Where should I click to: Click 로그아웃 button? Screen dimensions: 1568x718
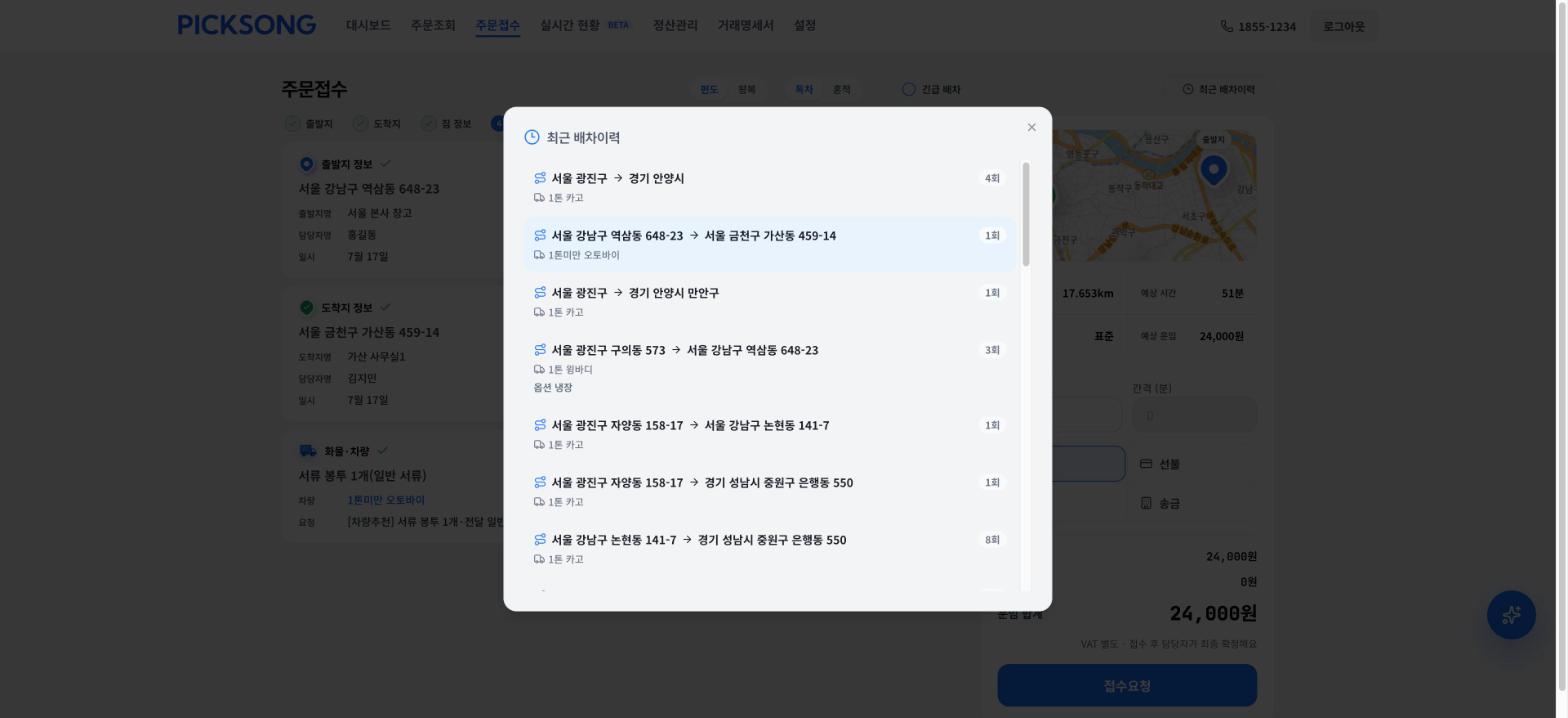click(1343, 26)
